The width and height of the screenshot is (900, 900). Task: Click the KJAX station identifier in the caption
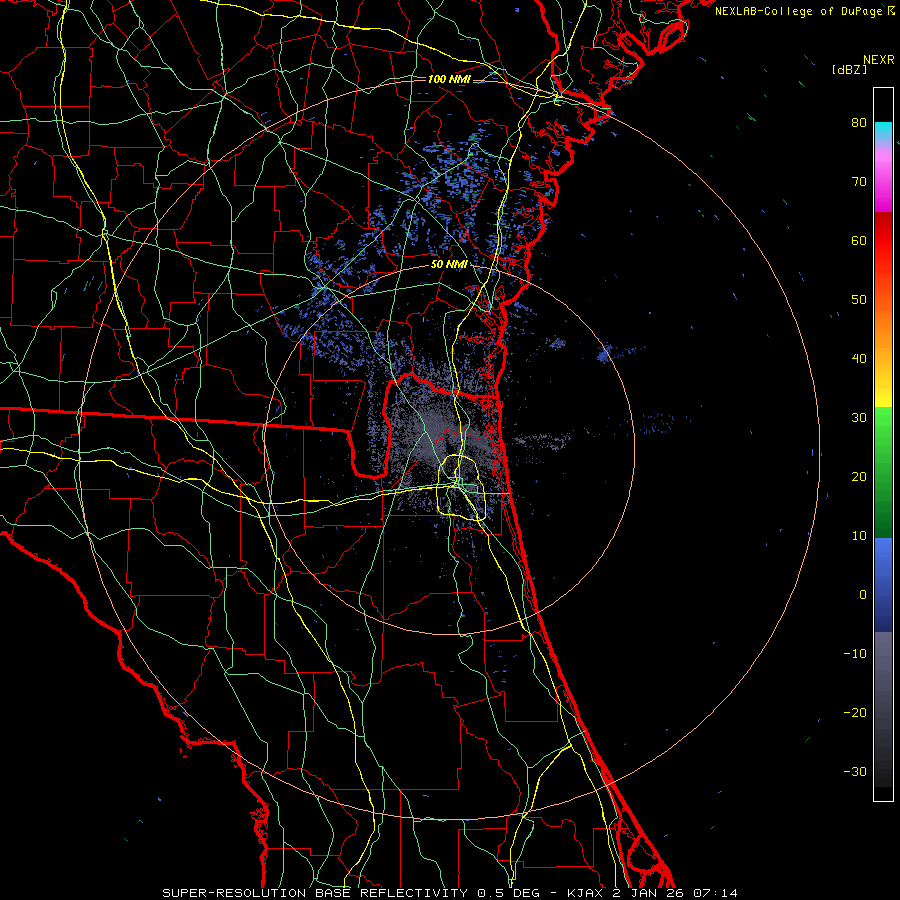[x=584, y=893]
